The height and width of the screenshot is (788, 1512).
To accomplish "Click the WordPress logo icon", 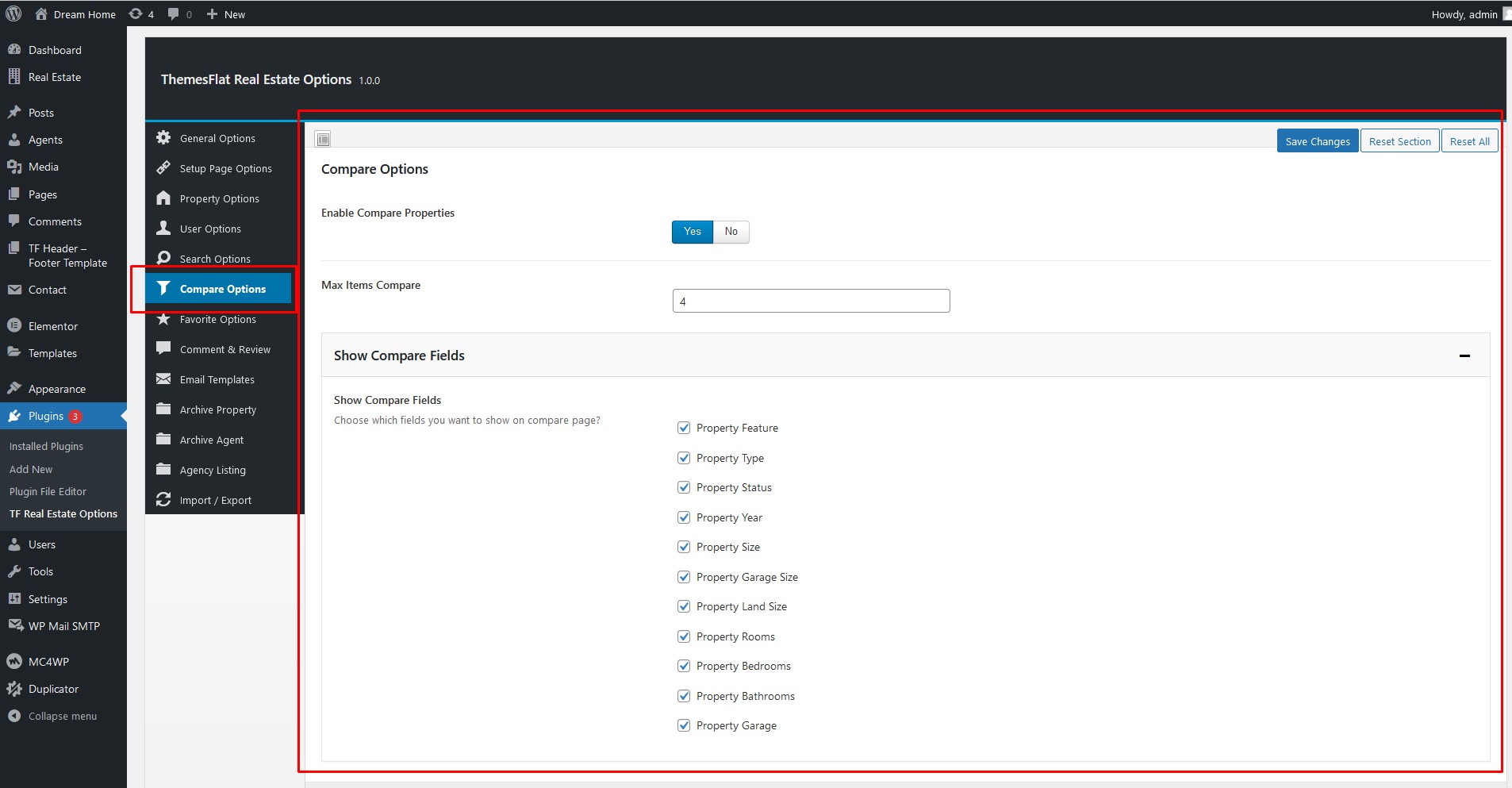I will pyautogui.click(x=13, y=13).
